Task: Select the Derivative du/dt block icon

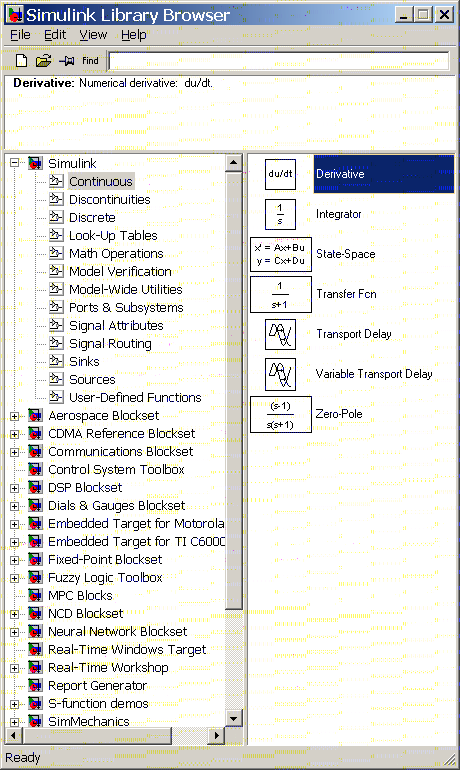Action: [280, 174]
